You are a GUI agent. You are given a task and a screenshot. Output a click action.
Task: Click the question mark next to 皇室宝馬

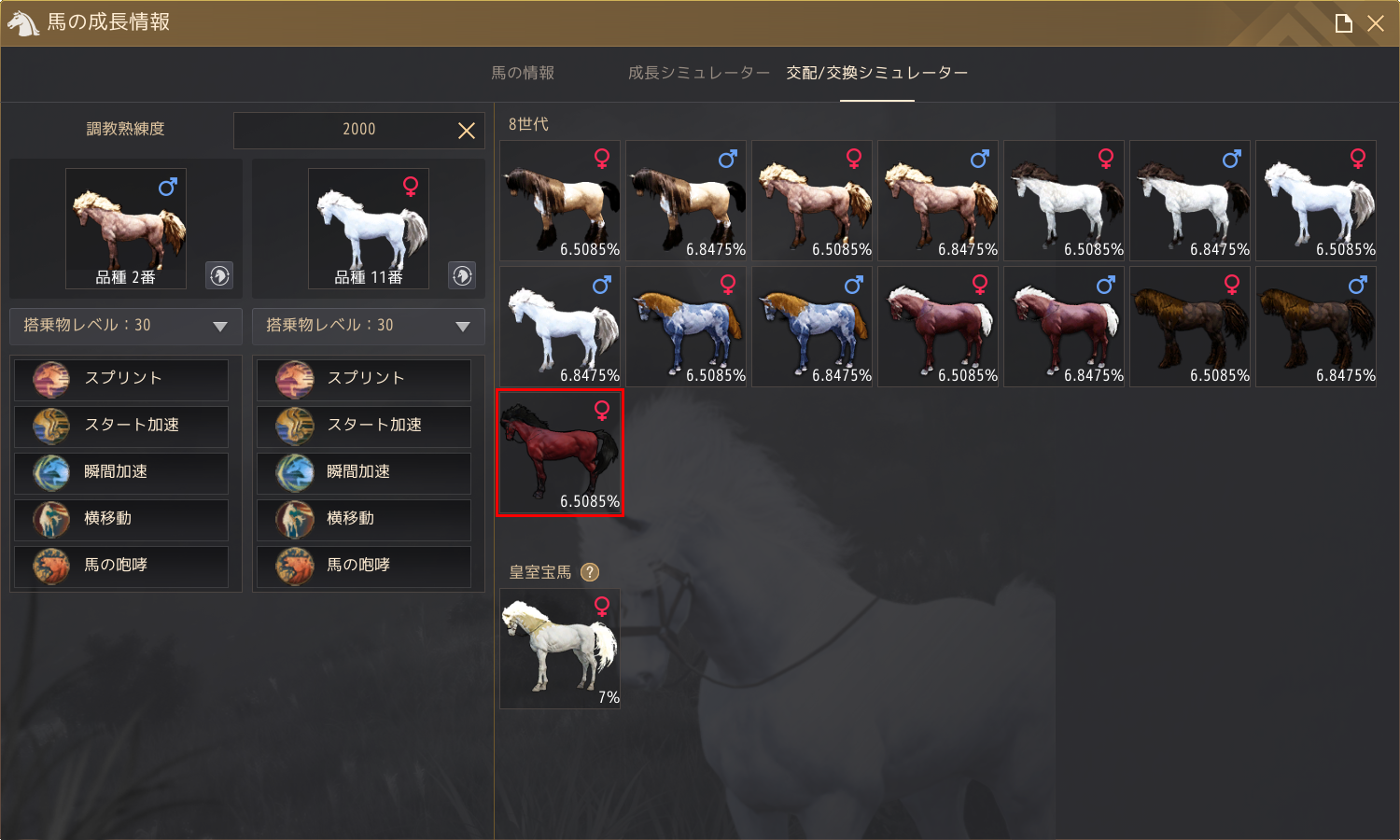click(590, 572)
